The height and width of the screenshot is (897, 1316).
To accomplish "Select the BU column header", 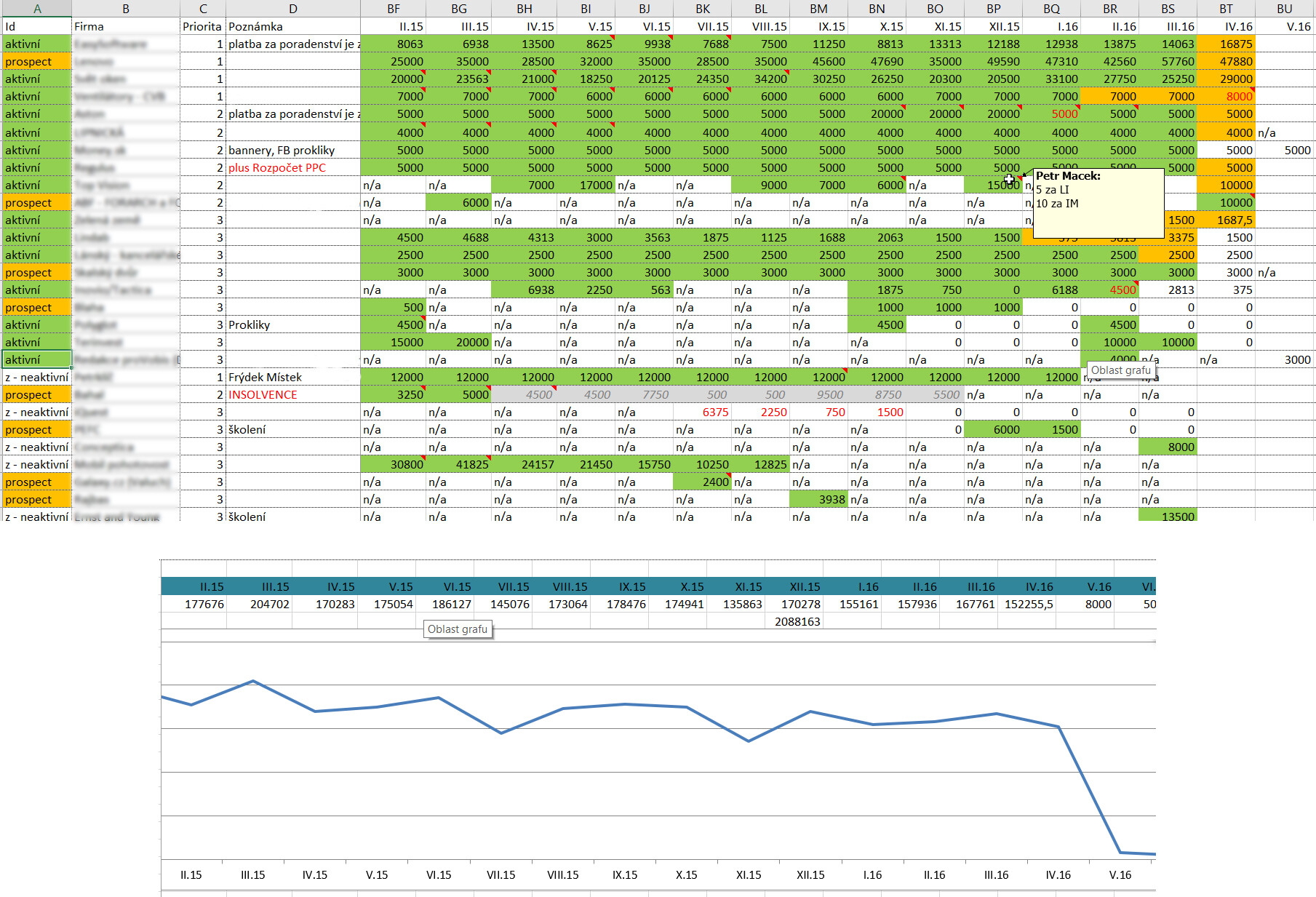I will pos(1284,9).
